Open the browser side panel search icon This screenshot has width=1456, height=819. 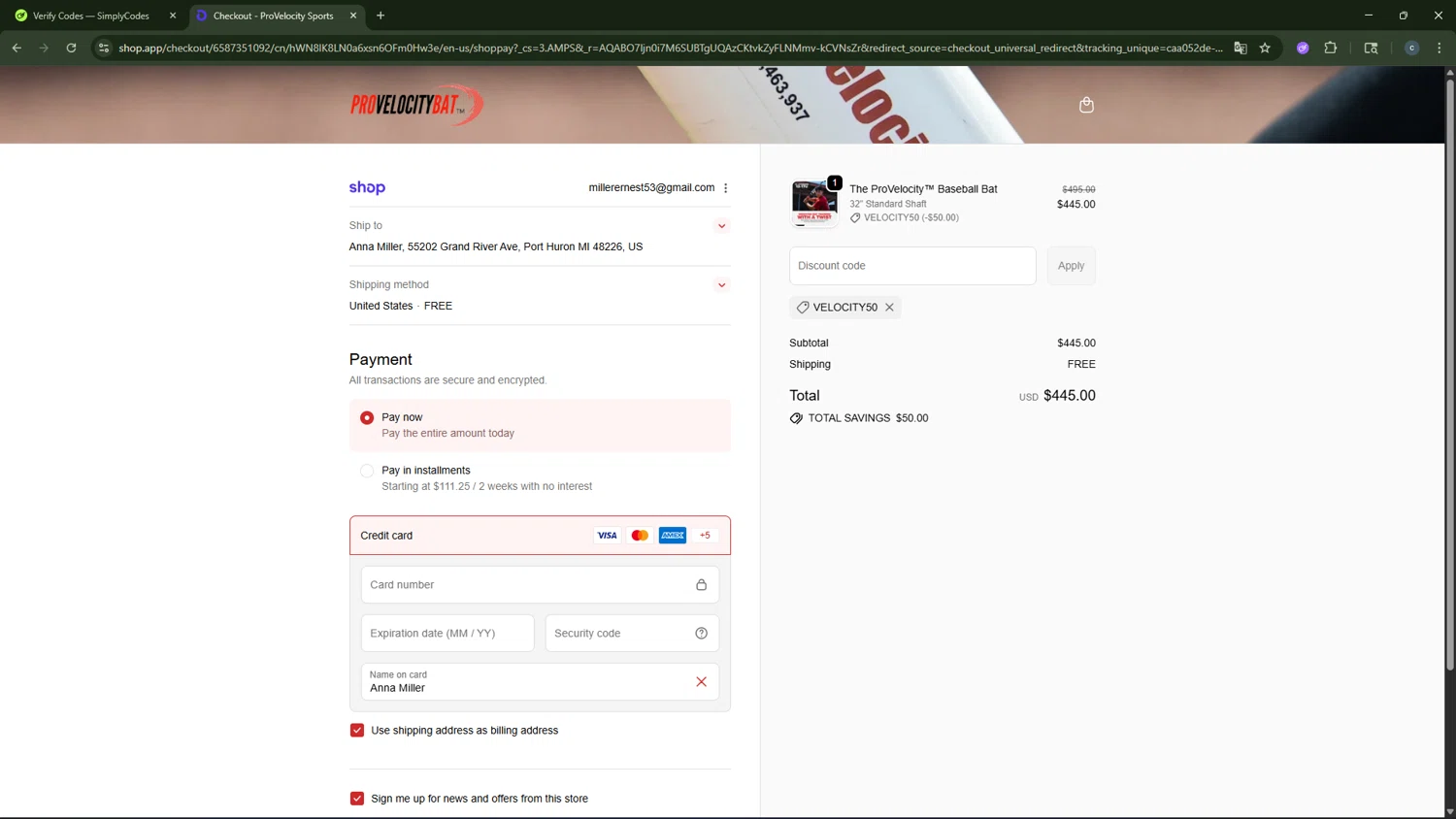click(x=1371, y=48)
